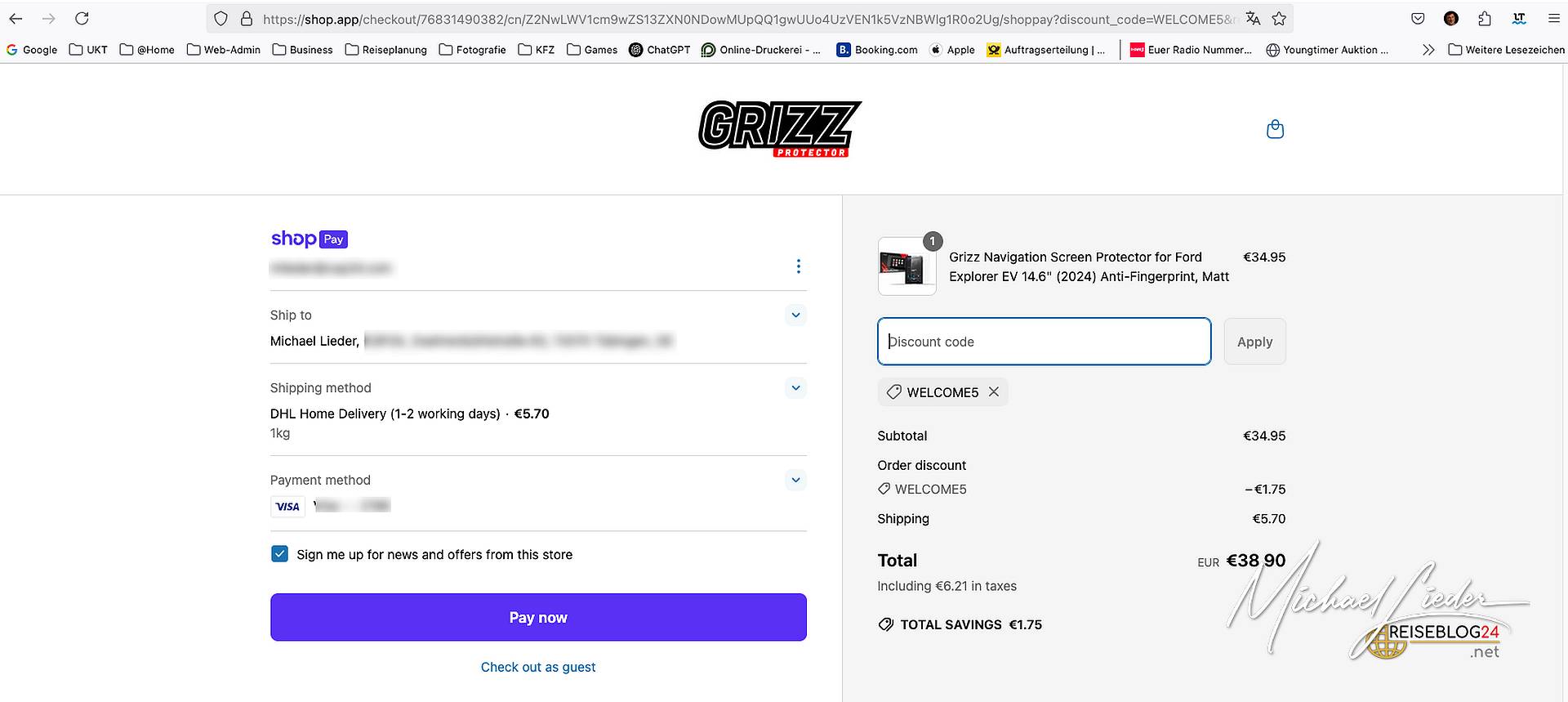Open the Shop Pay account three-dot menu

pyautogui.click(x=798, y=266)
